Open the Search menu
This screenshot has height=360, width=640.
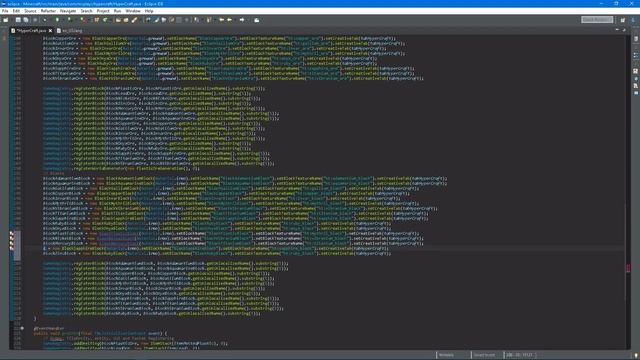86,11
